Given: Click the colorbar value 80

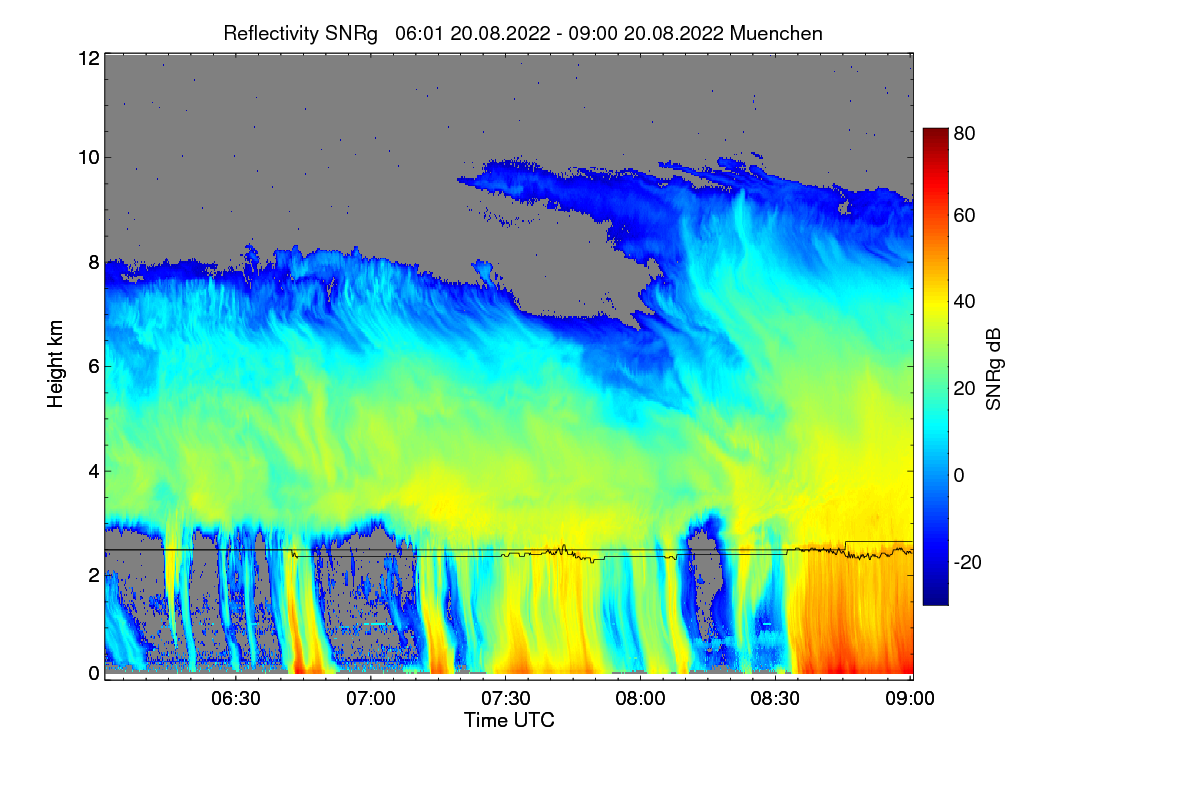Looking at the screenshot, I should click(964, 131).
